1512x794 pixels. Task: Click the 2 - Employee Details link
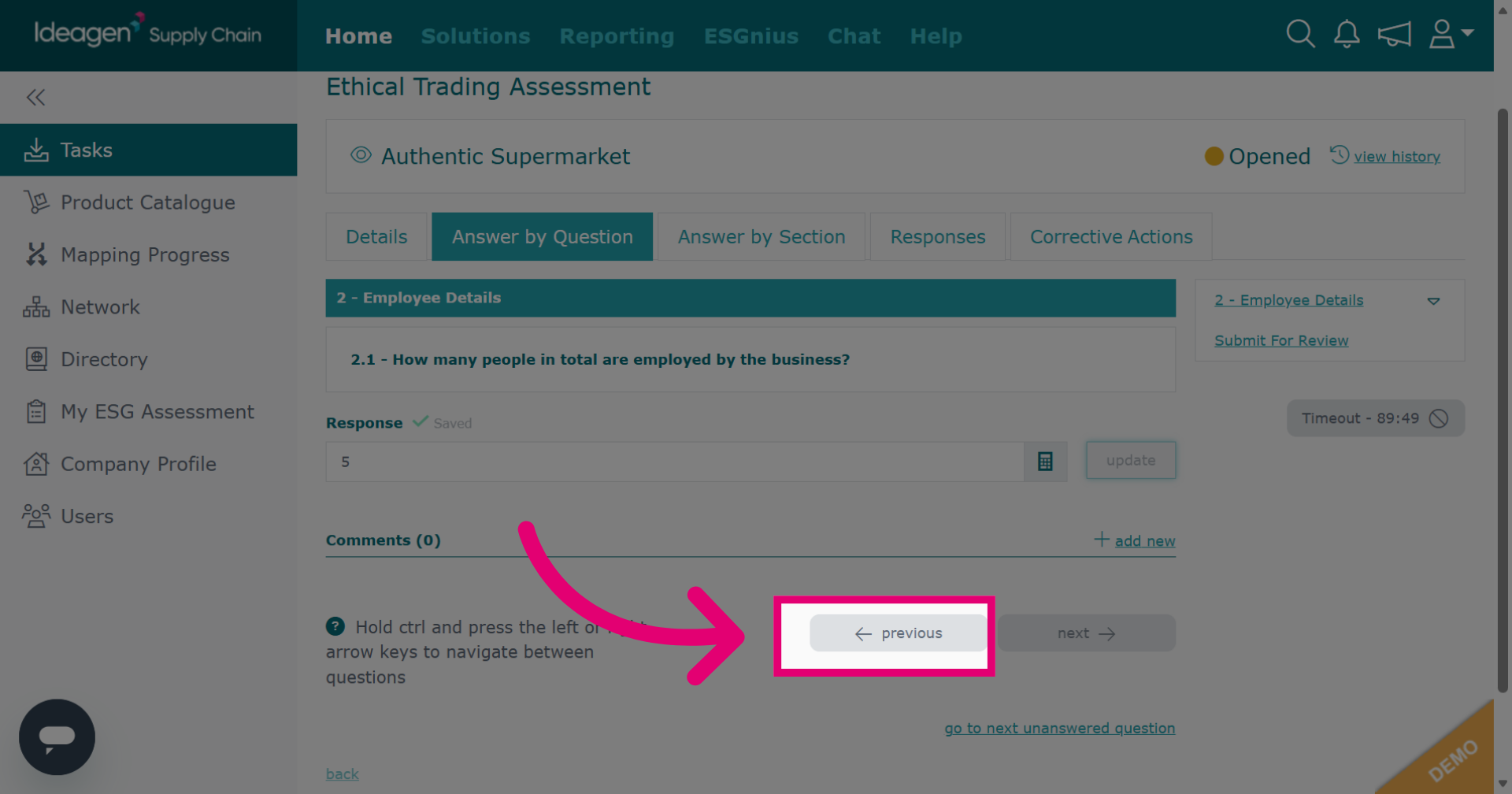pos(1288,300)
